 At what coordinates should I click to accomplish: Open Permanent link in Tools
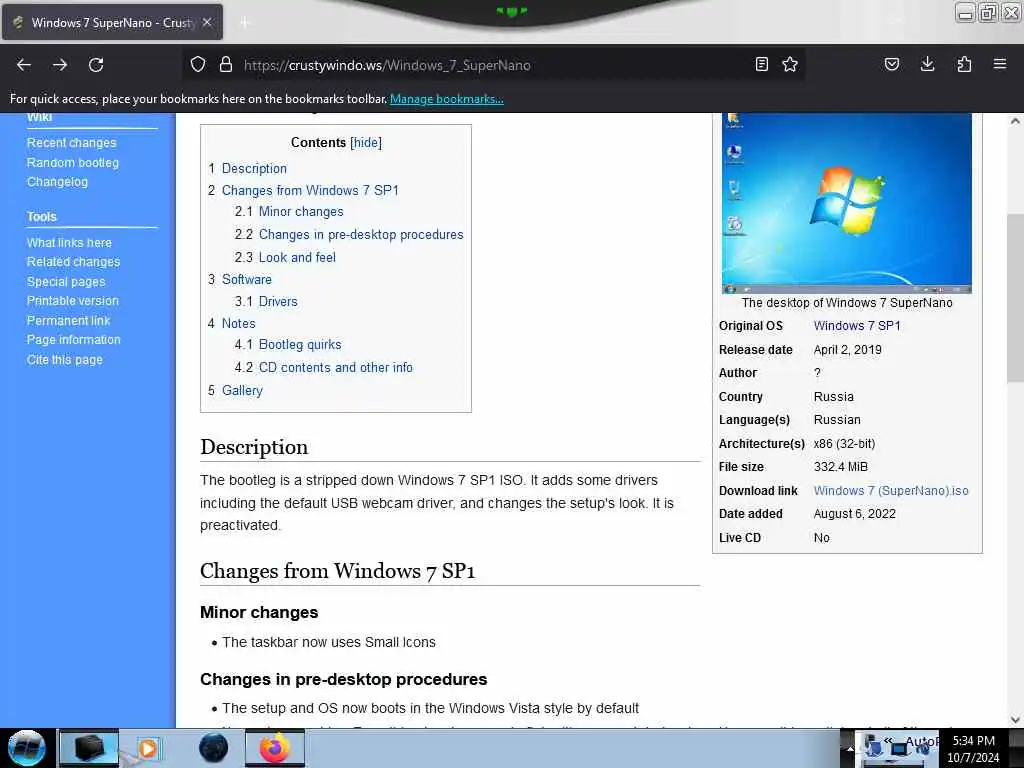[69, 321]
